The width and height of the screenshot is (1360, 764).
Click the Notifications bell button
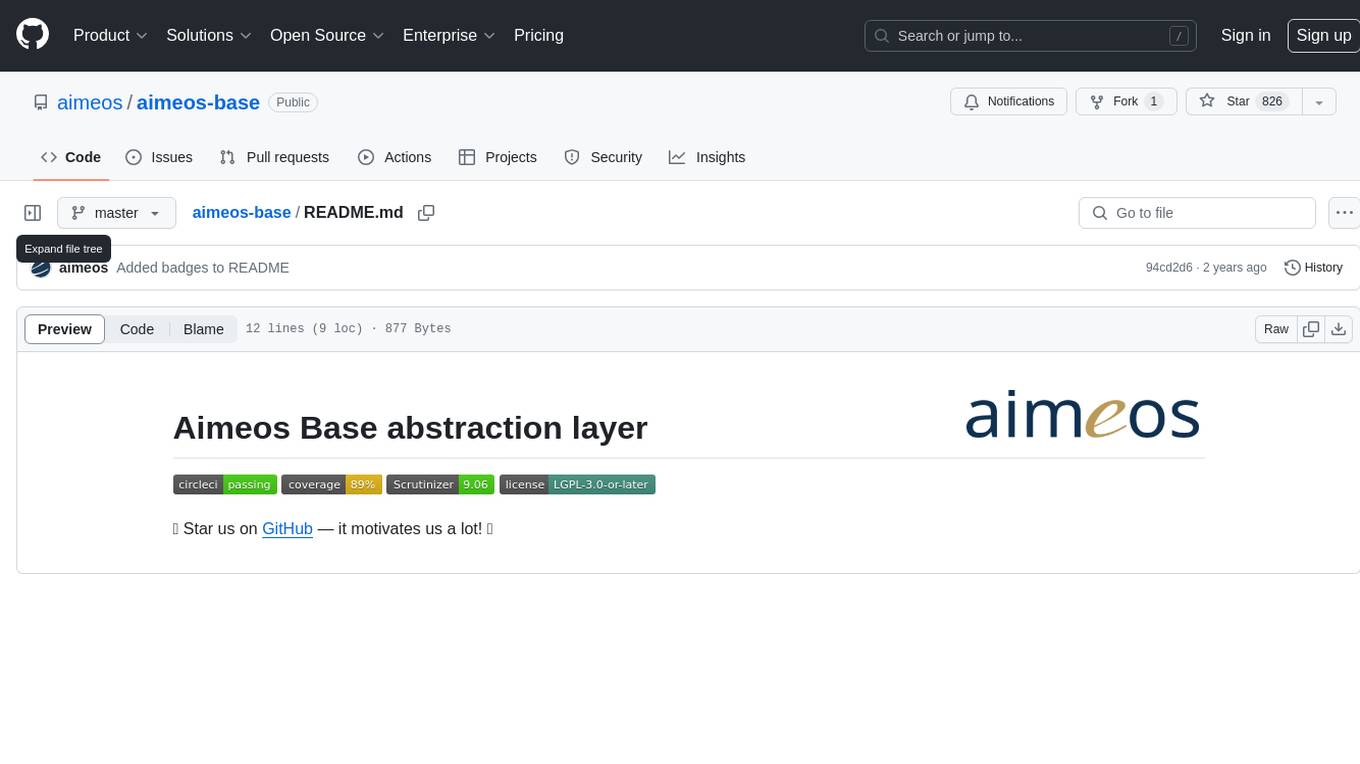coord(1009,102)
